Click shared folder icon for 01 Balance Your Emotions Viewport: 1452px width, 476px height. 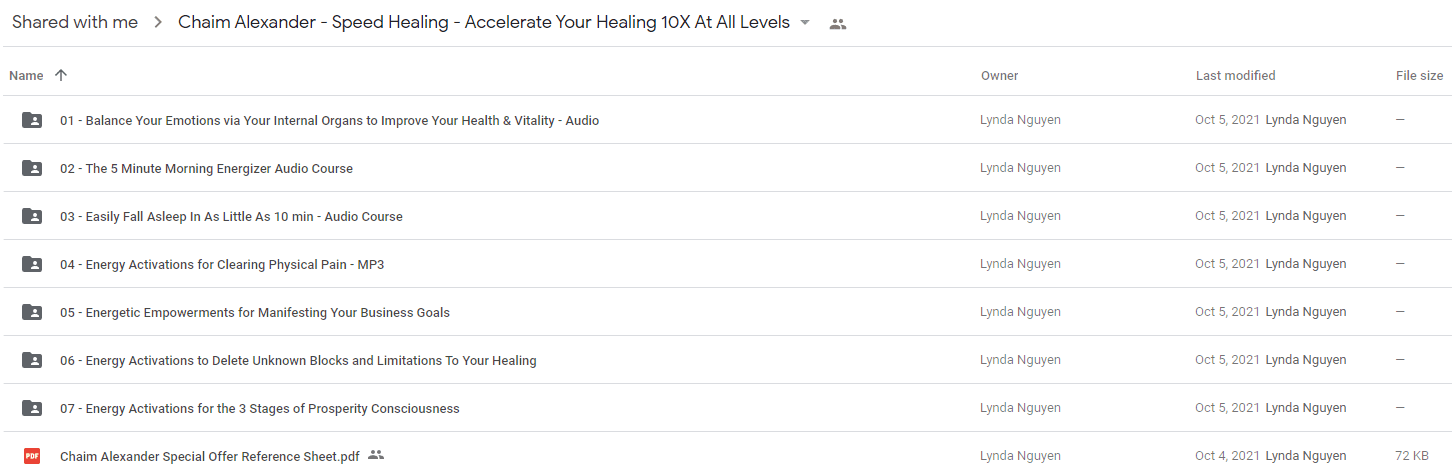point(32,120)
